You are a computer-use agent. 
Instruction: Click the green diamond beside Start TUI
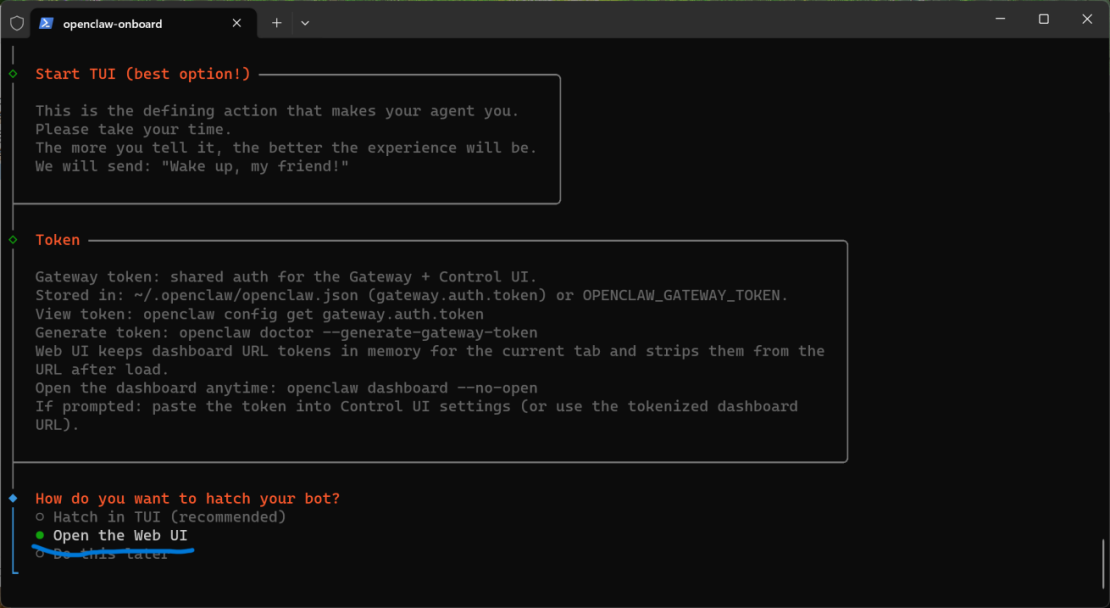pyautogui.click(x=13, y=74)
